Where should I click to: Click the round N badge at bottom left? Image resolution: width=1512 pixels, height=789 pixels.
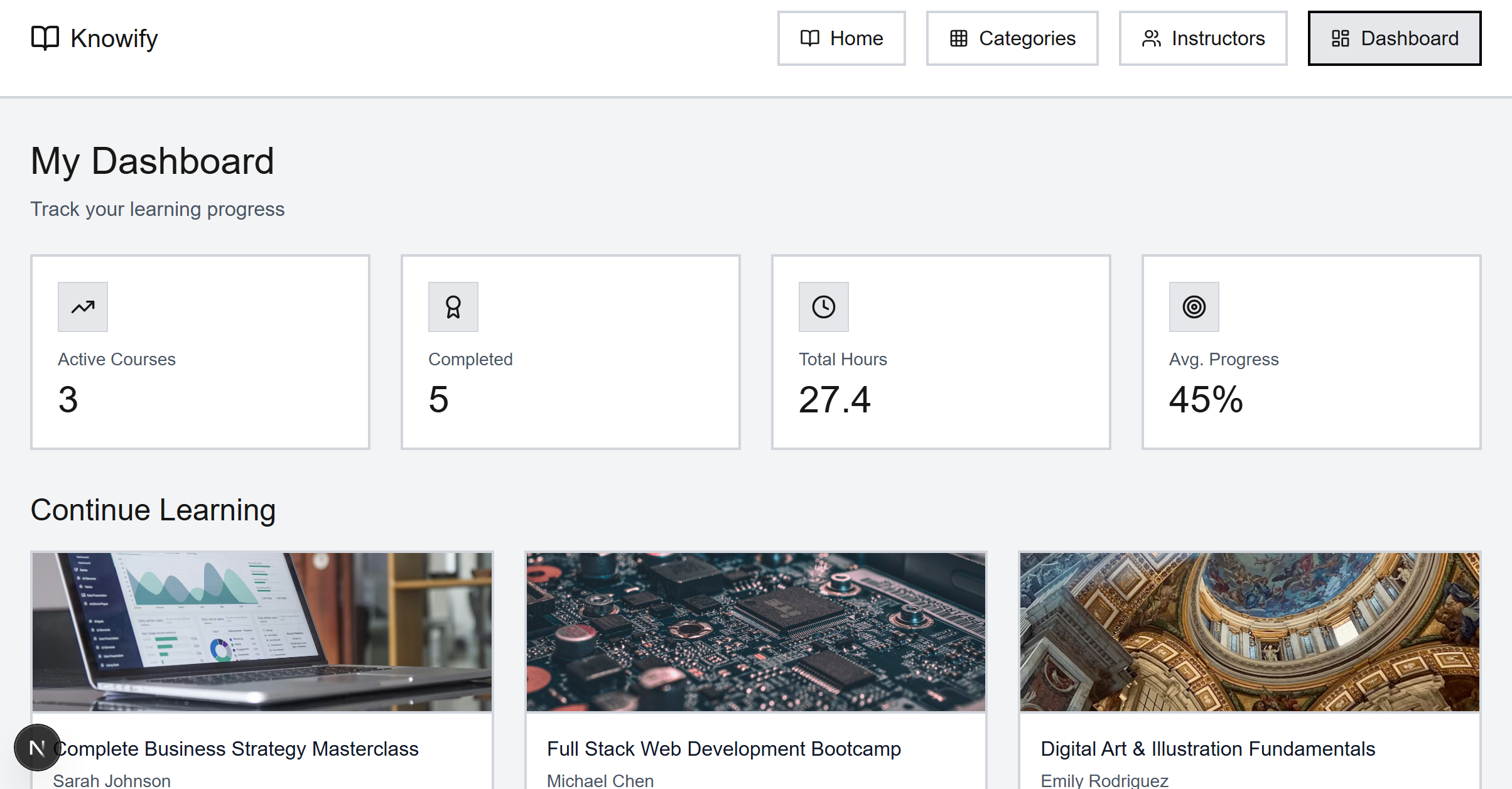click(37, 748)
